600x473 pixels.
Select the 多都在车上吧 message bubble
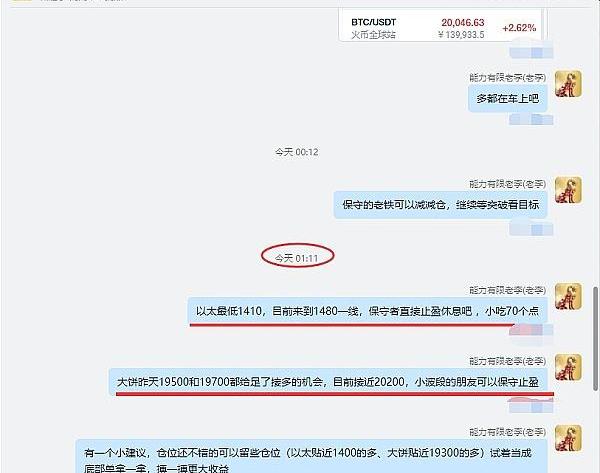click(x=508, y=97)
